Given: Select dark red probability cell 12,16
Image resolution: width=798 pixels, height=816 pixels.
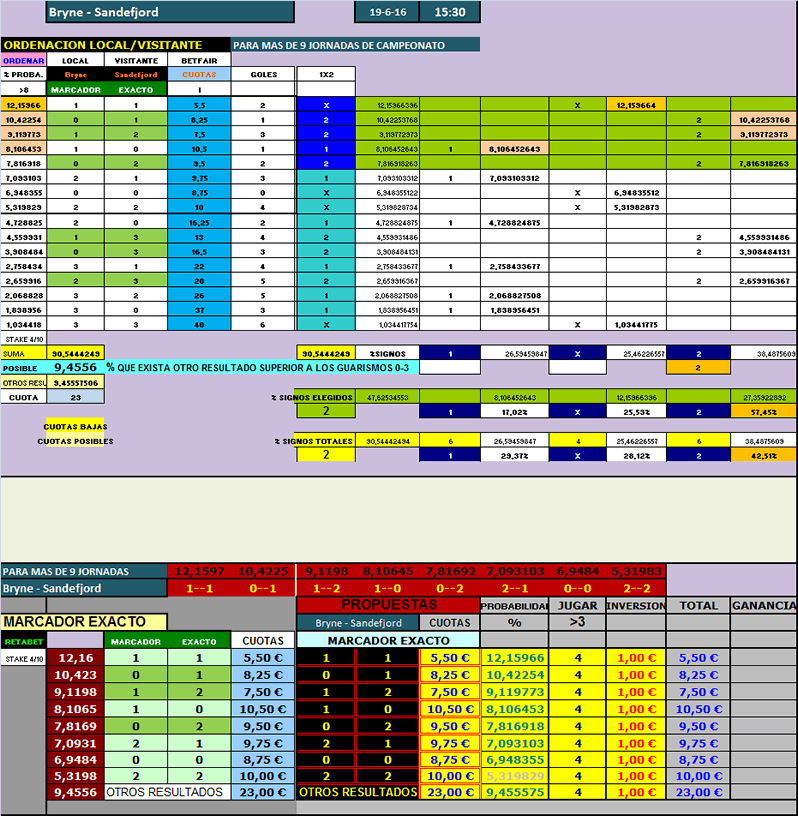Looking at the screenshot, I should tap(75, 658).
